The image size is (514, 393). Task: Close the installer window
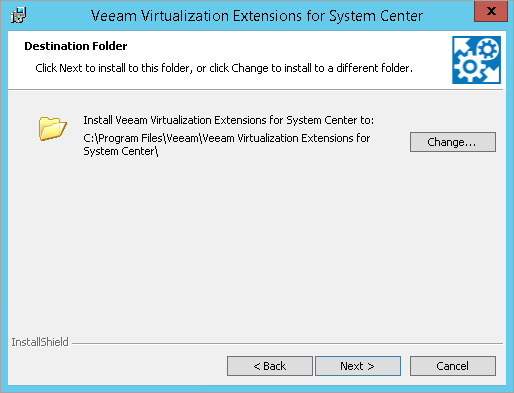(x=491, y=11)
